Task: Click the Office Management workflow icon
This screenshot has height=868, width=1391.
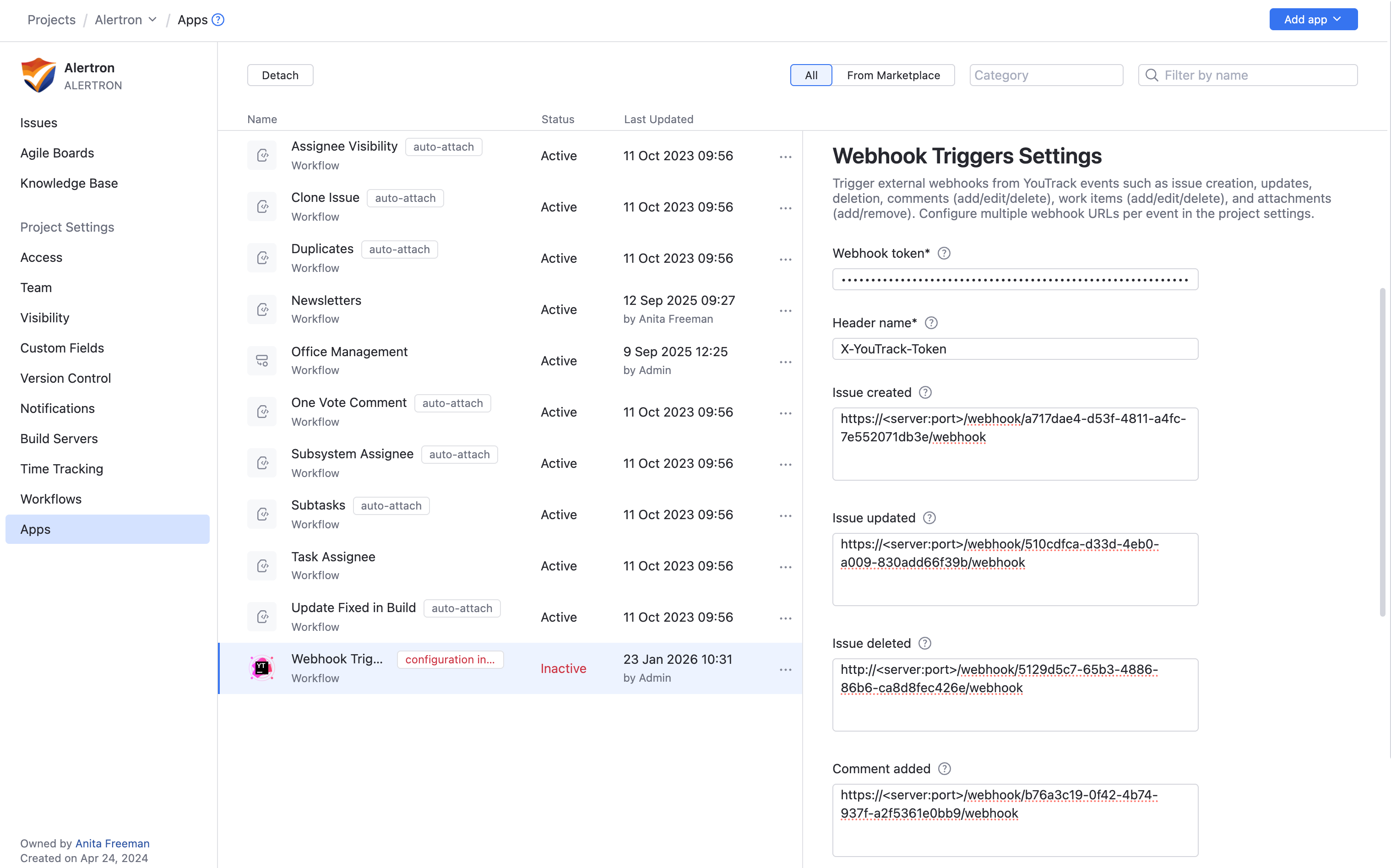Action: [262, 360]
